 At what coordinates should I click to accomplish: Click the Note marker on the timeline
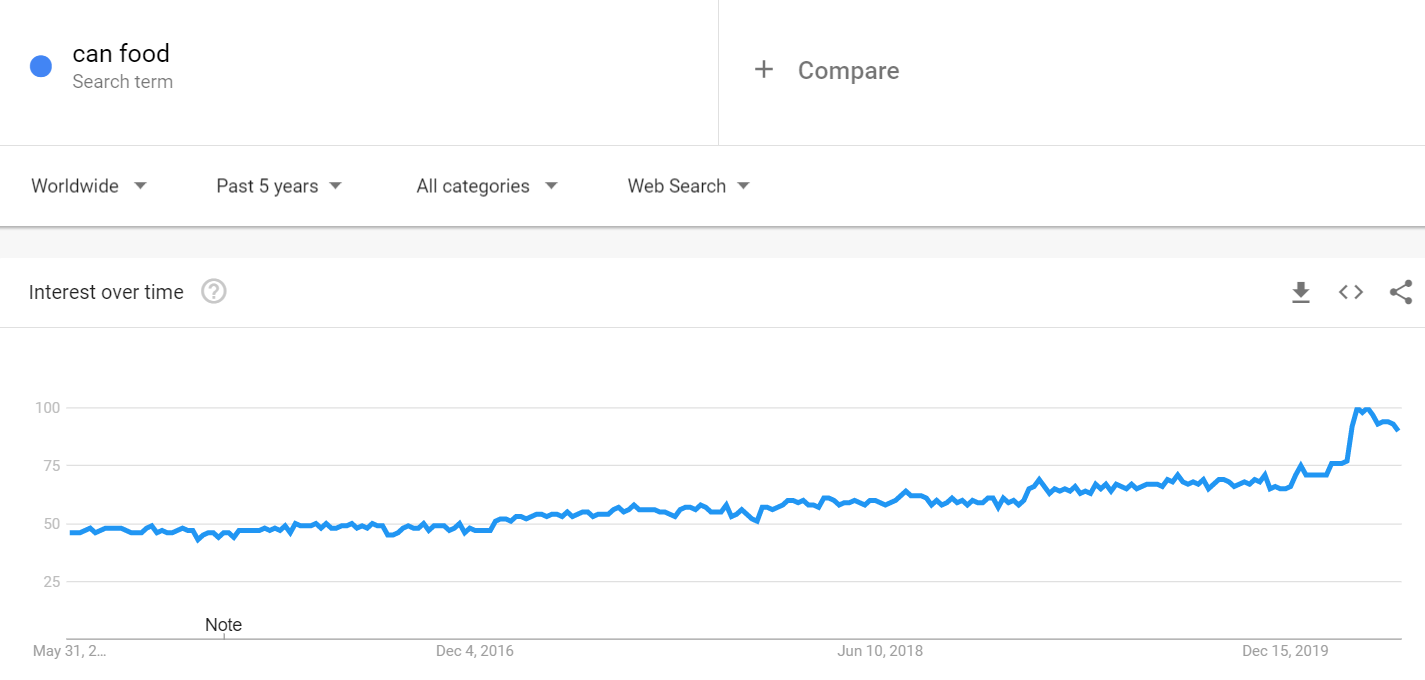224,625
